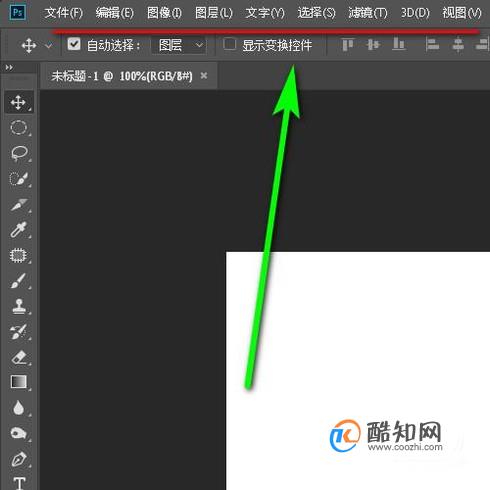Select the Clone Stamp tool
This screenshot has width=490, height=490.
[19, 306]
